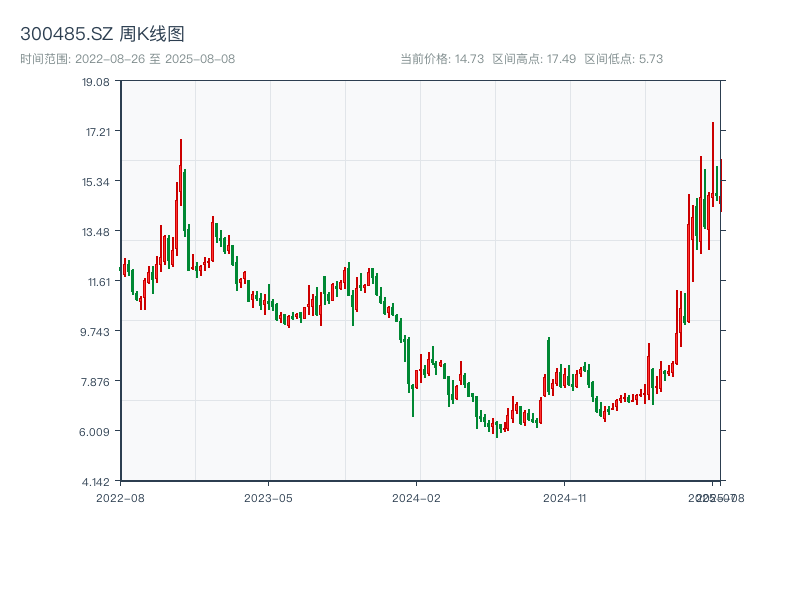Click the 7.876 y-axis label
This screenshot has height=600, width=800.
coord(96,382)
